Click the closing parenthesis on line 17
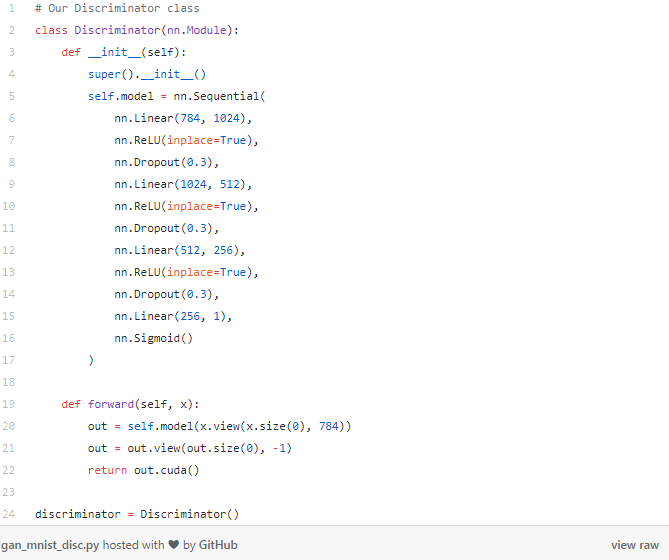669x560 pixels. [x=91, y=360]
